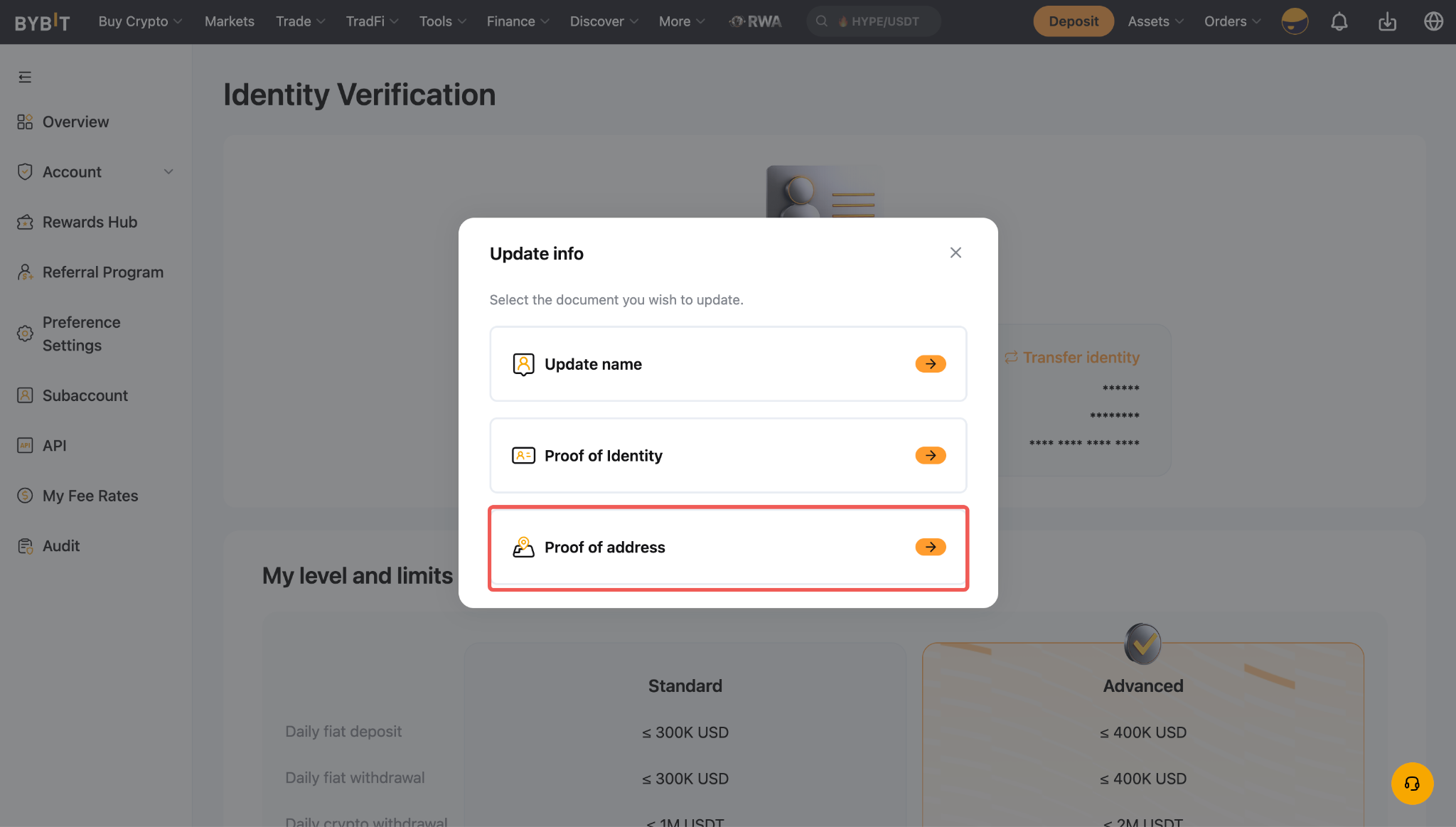Open the language globe icon

[1433, 21]
